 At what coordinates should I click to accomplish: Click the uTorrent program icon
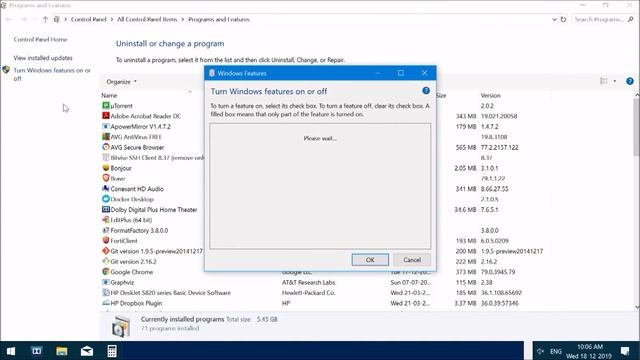106,105
